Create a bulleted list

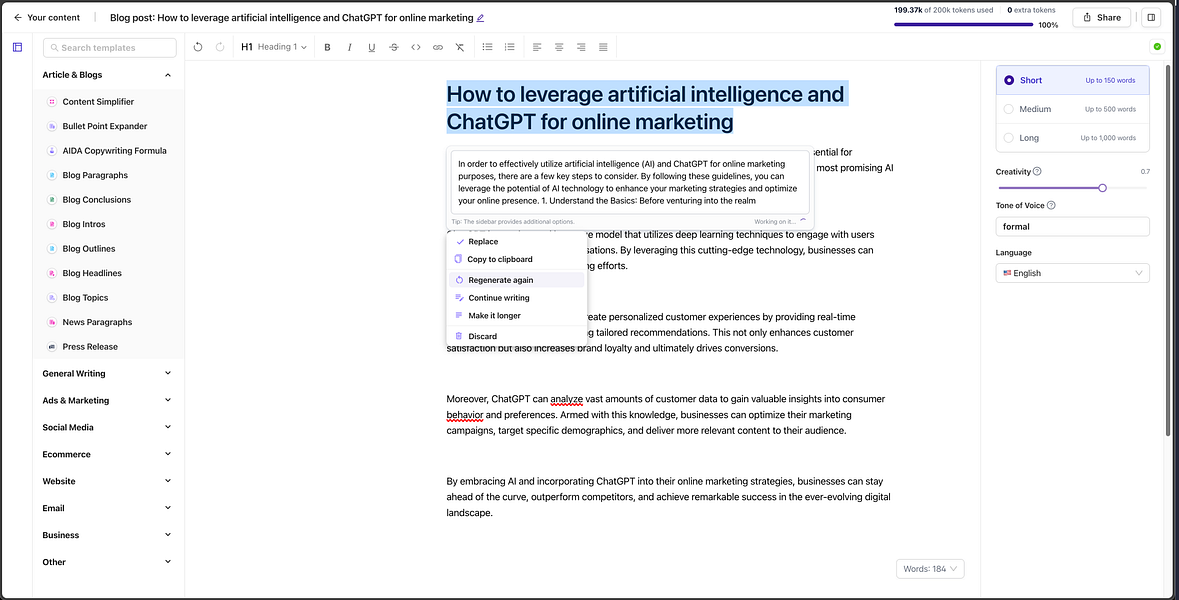tap(487, 47)
